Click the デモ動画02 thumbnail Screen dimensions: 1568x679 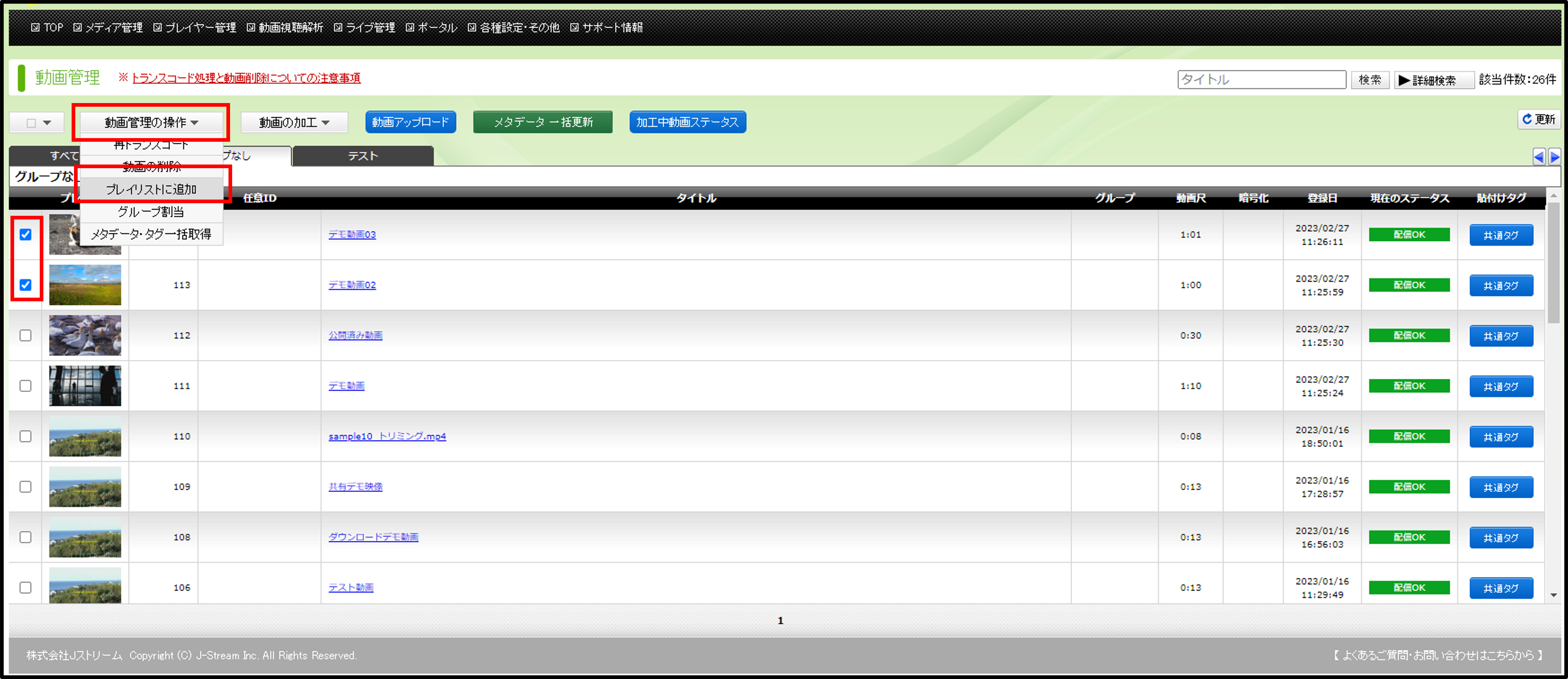tap(85, 285)
